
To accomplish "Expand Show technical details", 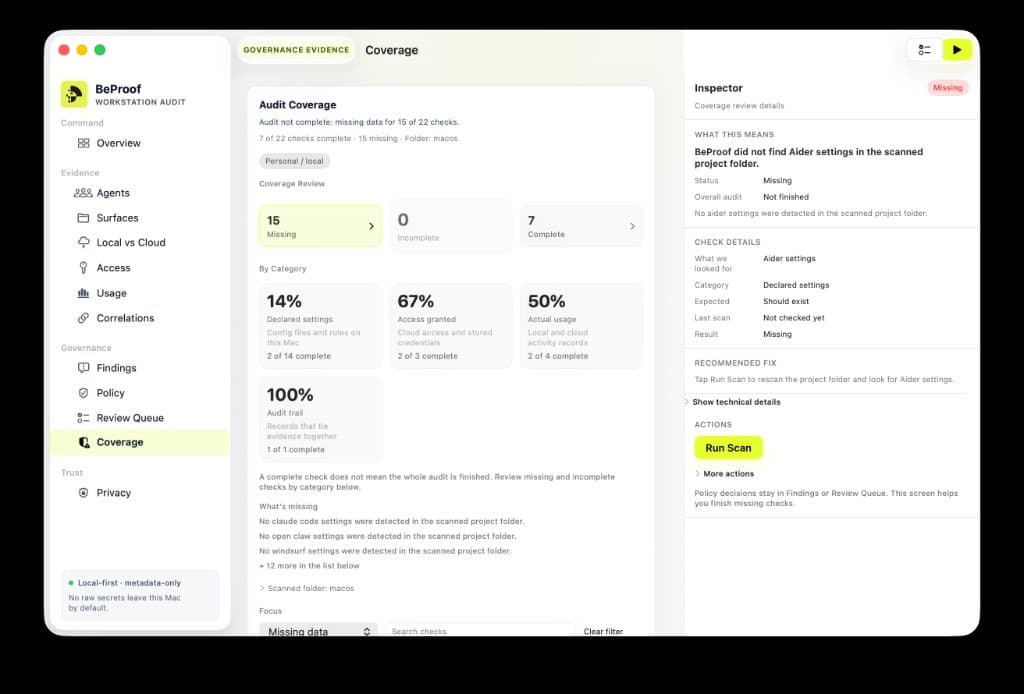I will pyautogui.click(x=732, y=402).
